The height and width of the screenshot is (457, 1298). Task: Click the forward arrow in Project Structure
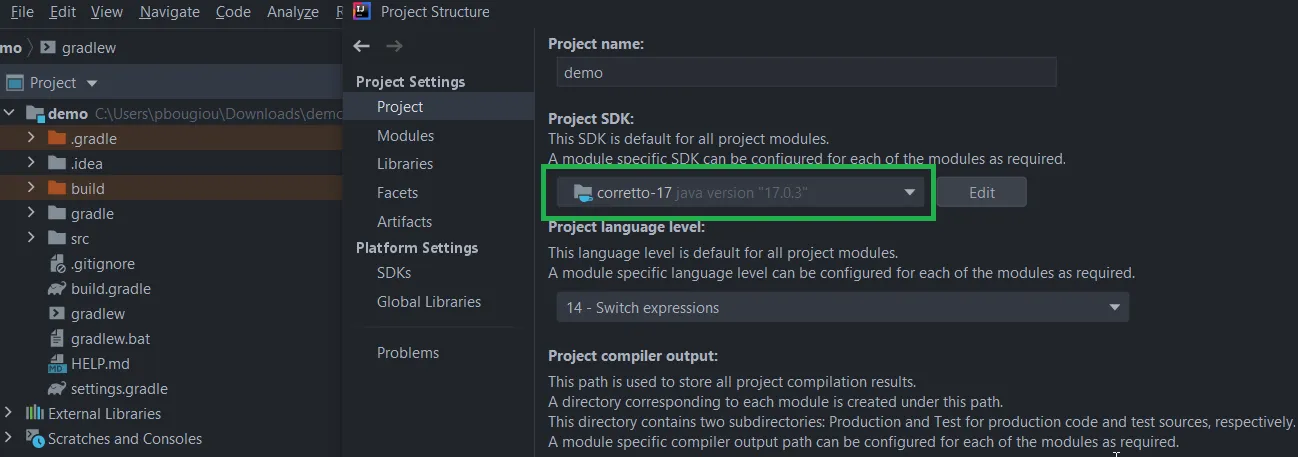tap(394, 46)
